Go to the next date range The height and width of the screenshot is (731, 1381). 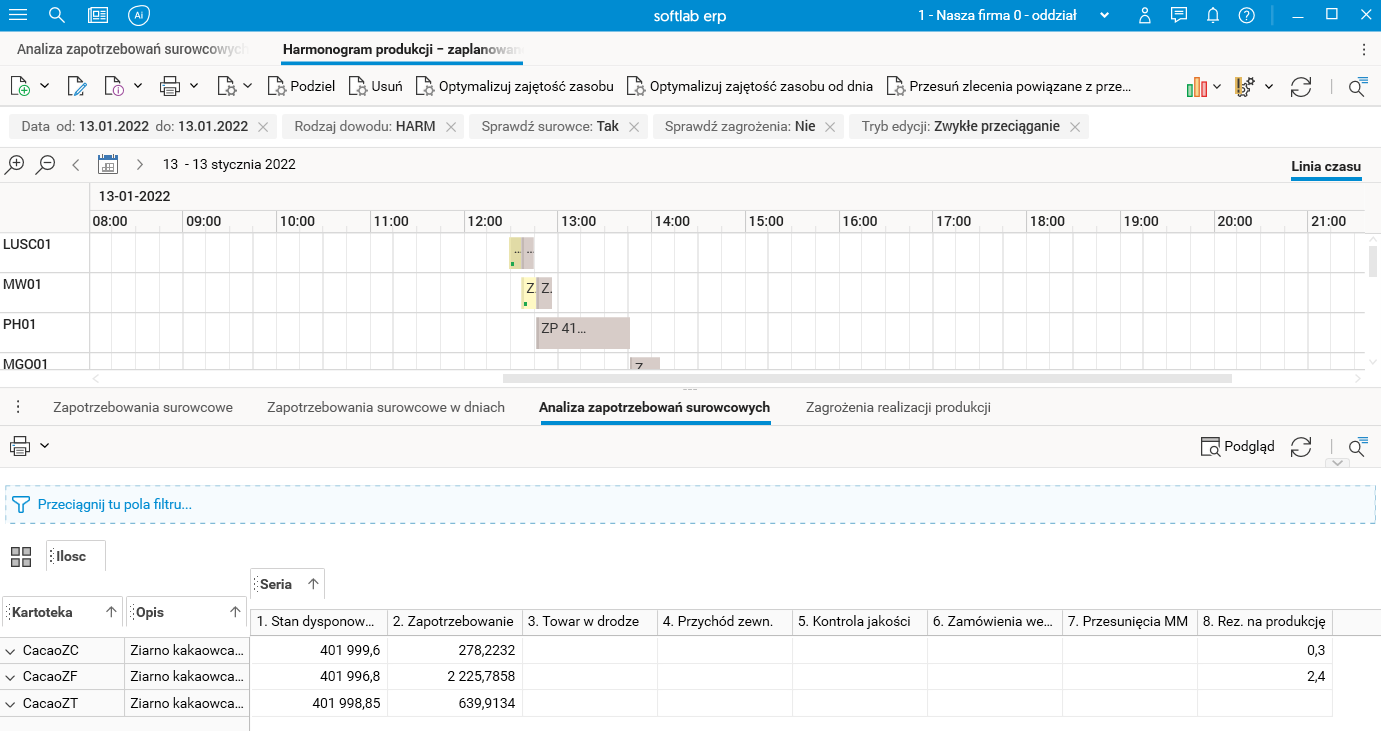(140, 164)
